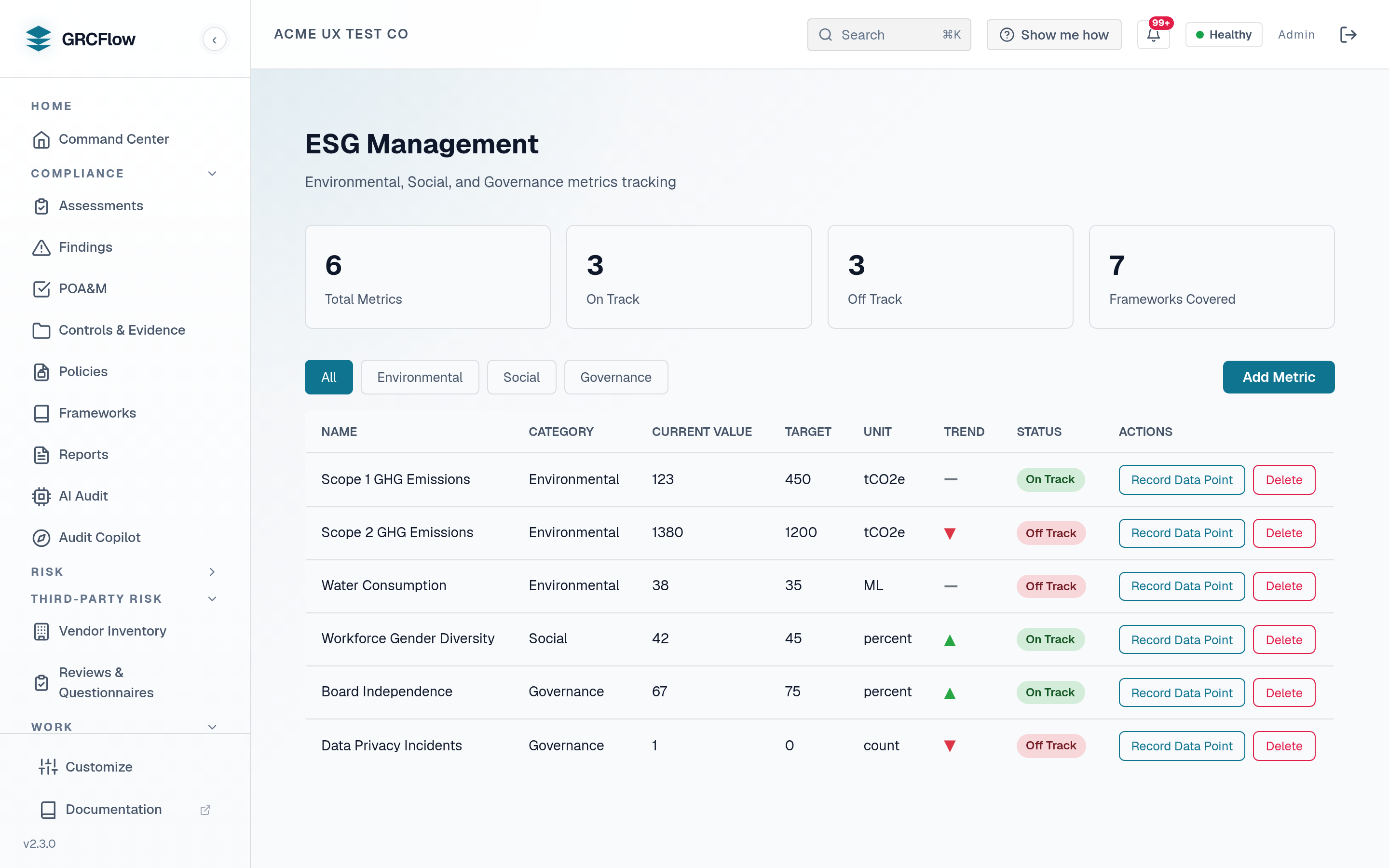Open the Off Track summary card
1389x868 pixels.
[951, 277]
